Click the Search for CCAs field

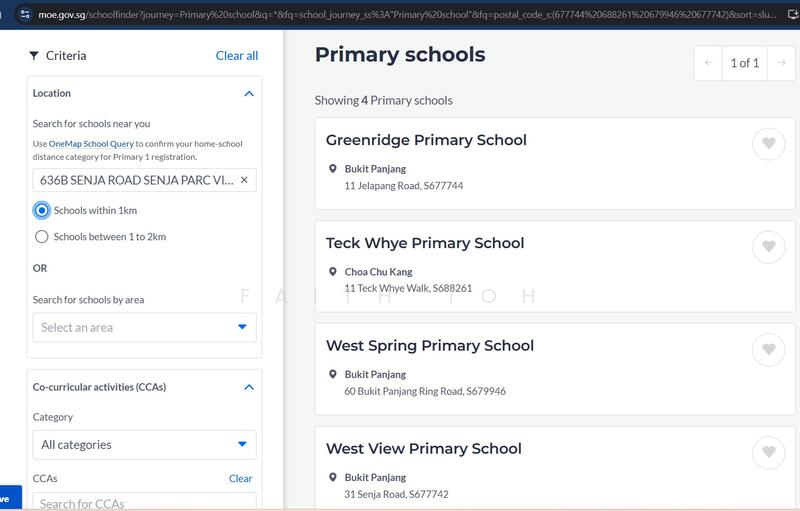tap(144, 502)
